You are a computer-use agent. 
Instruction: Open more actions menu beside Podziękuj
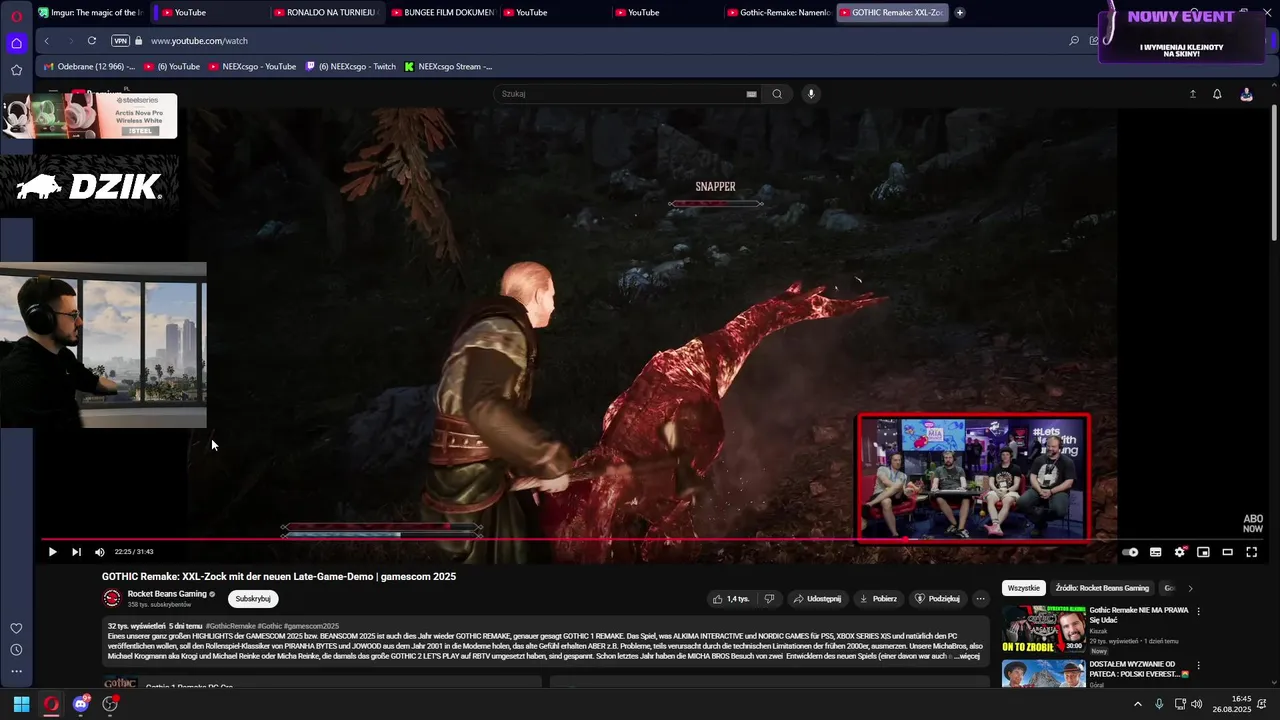click(980, 599)
